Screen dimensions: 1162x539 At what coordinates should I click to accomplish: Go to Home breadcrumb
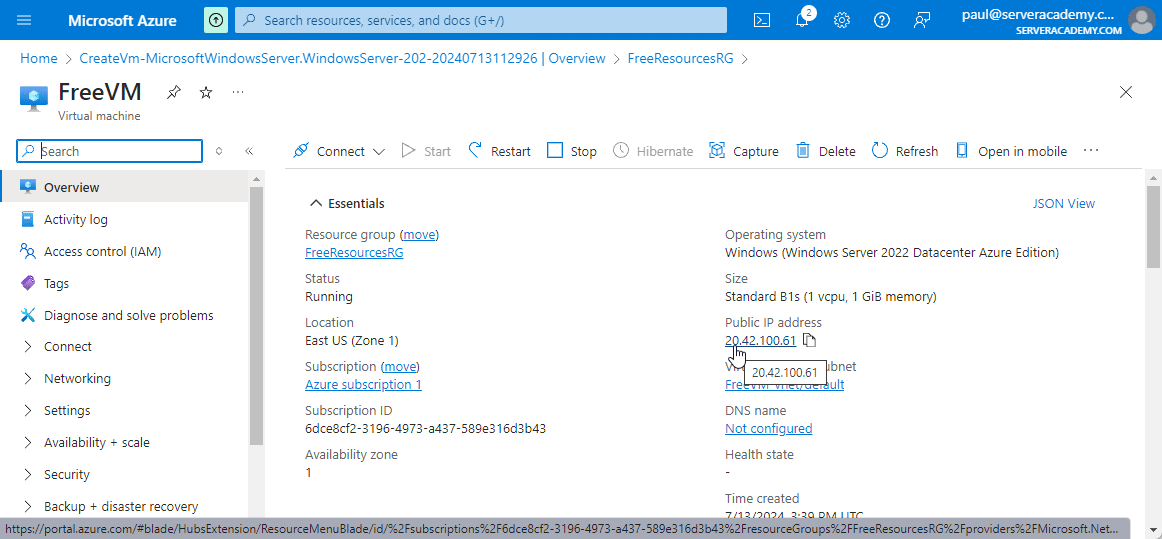click(x=39, y=58)
